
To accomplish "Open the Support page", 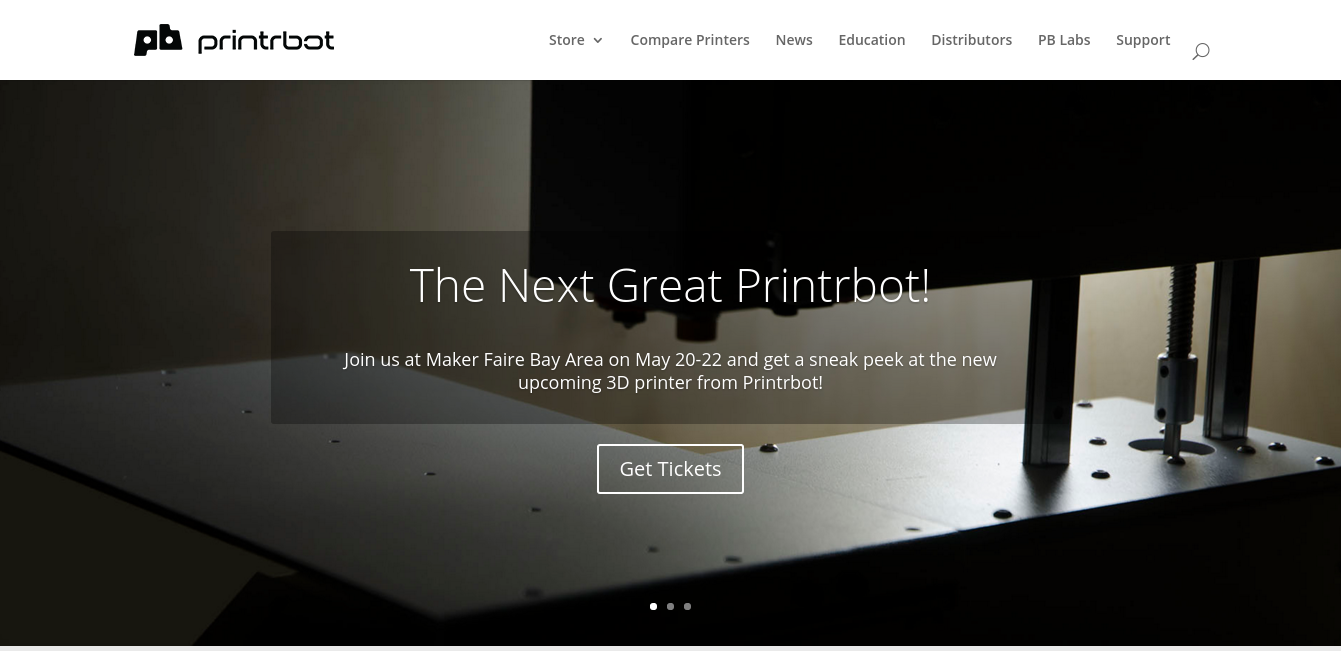I will (x=1143, y=40).
